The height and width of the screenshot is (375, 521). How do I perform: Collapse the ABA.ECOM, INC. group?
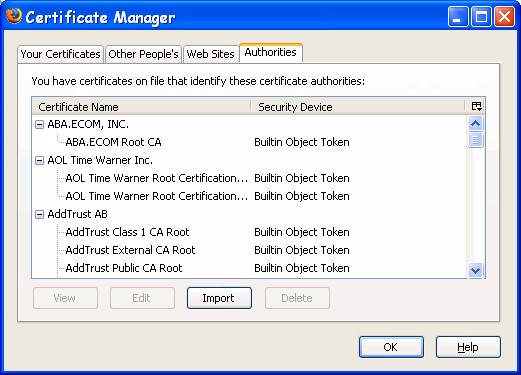[x=39, y=125]
